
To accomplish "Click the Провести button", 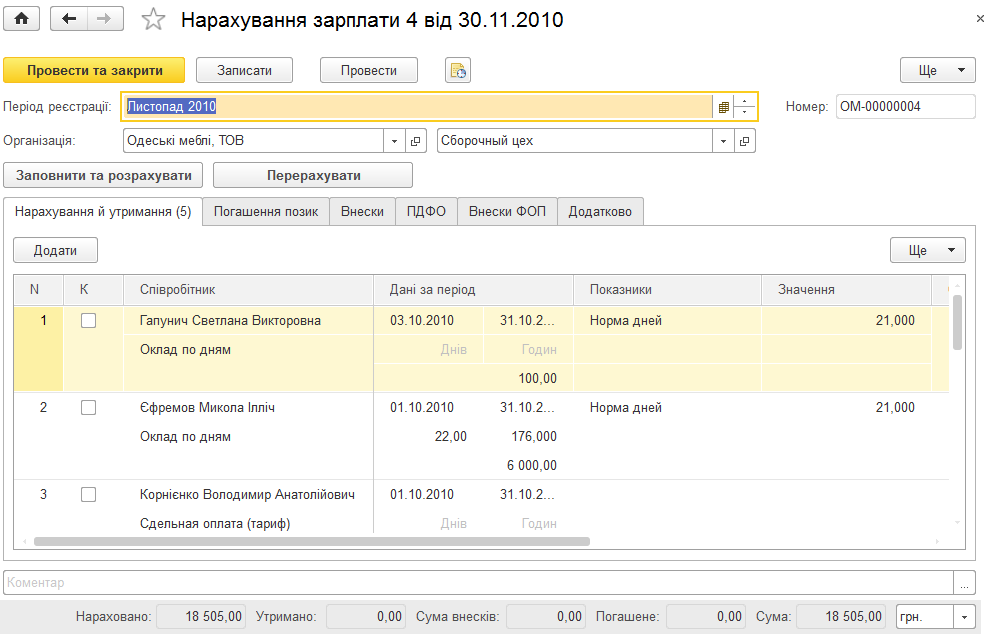I will [369, 70].
